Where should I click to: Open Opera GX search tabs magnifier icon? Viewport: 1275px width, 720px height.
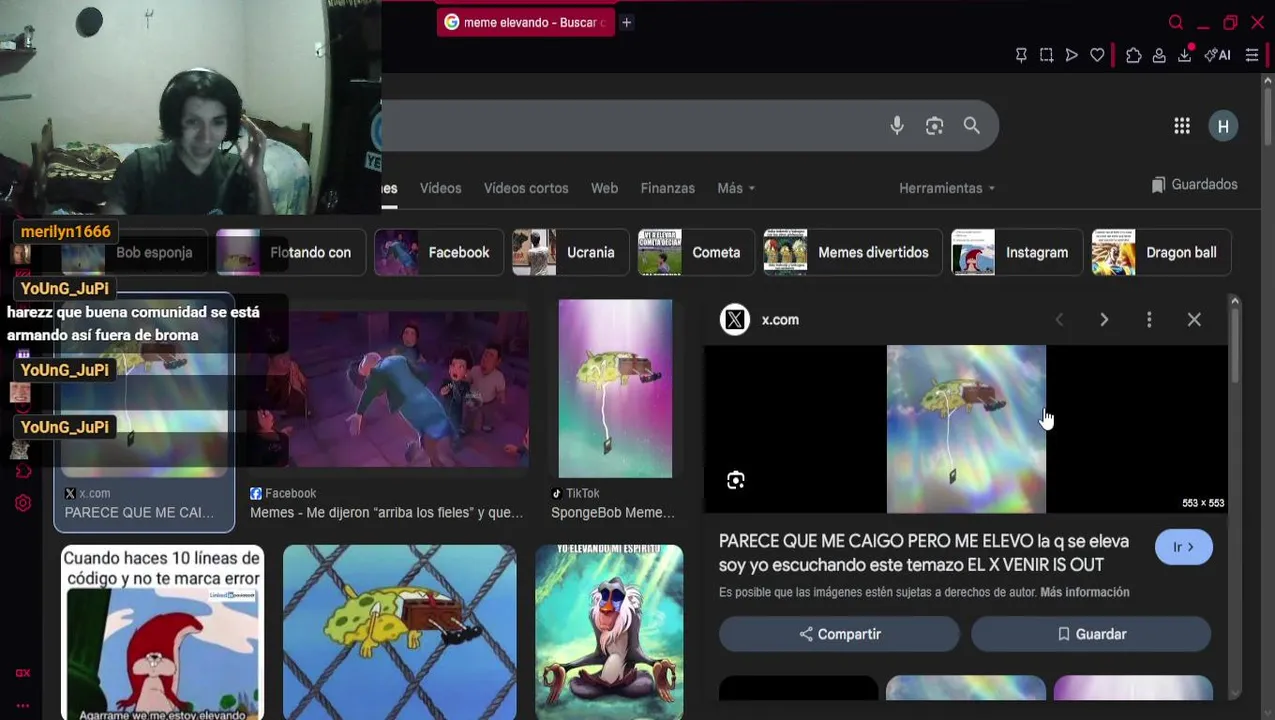coord(1176,22)
